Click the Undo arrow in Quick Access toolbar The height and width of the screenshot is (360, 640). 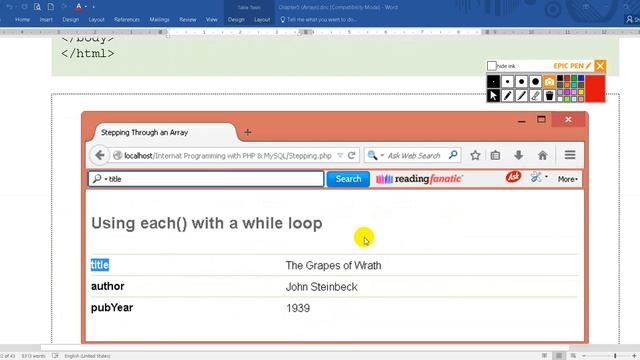tap(9, 7)
